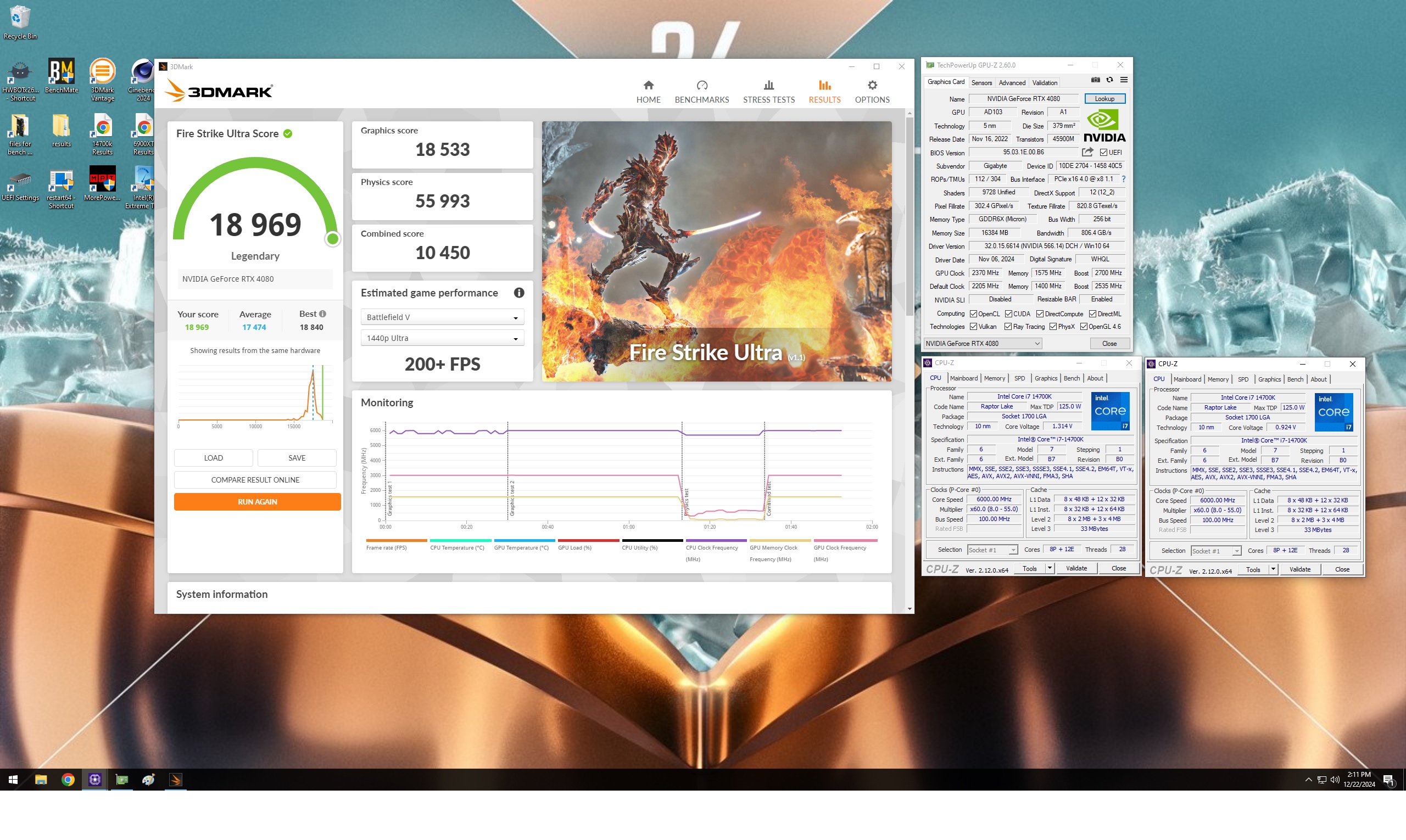Click Validate in the right CPU-Z window
1406x840 pixels.
coord(1299,569)
